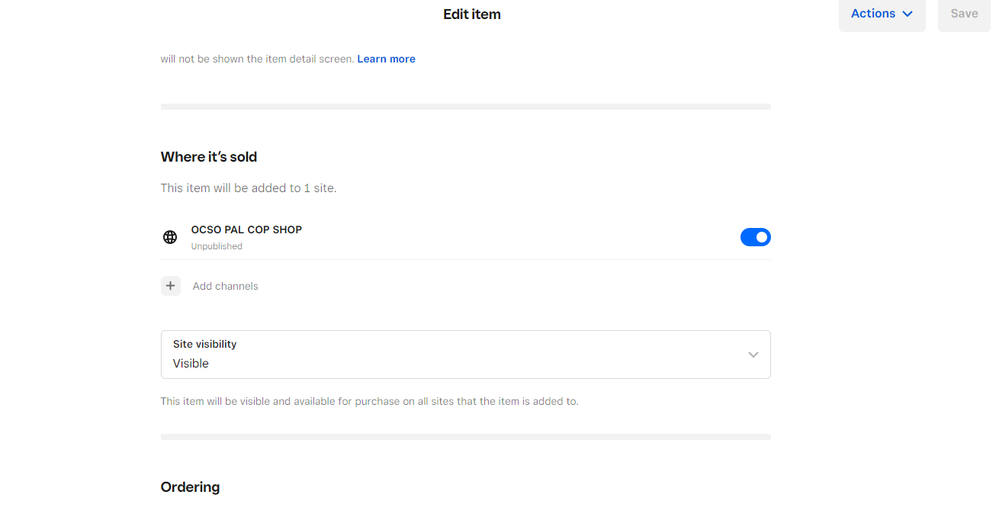Click the Where it's sold heading
Image resolution: width=999 pixels, height=520 pixels.
coord(209,157)
